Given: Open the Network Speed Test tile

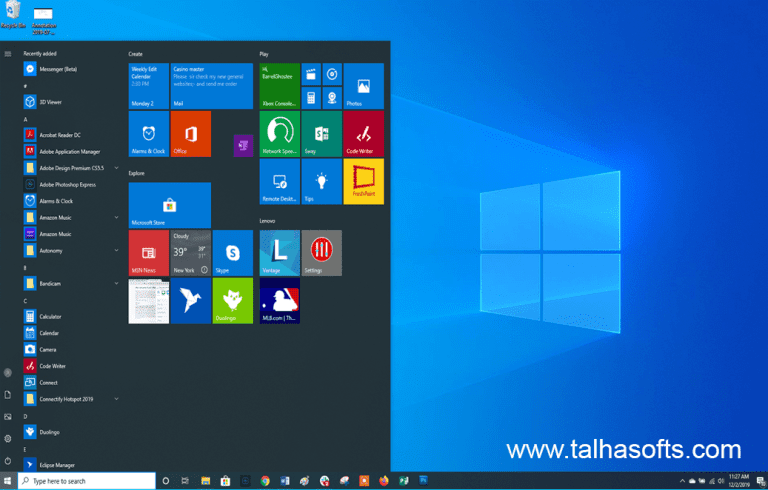Looking at the screenshot, I should pos(280,134).
